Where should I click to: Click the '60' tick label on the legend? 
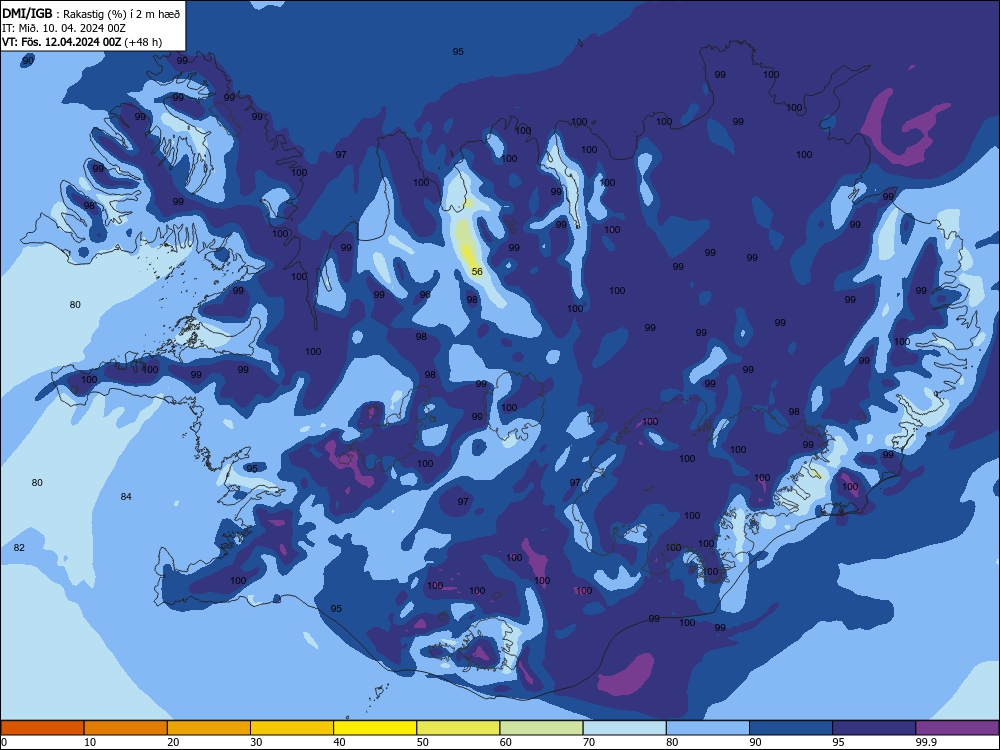pos(506,742)
